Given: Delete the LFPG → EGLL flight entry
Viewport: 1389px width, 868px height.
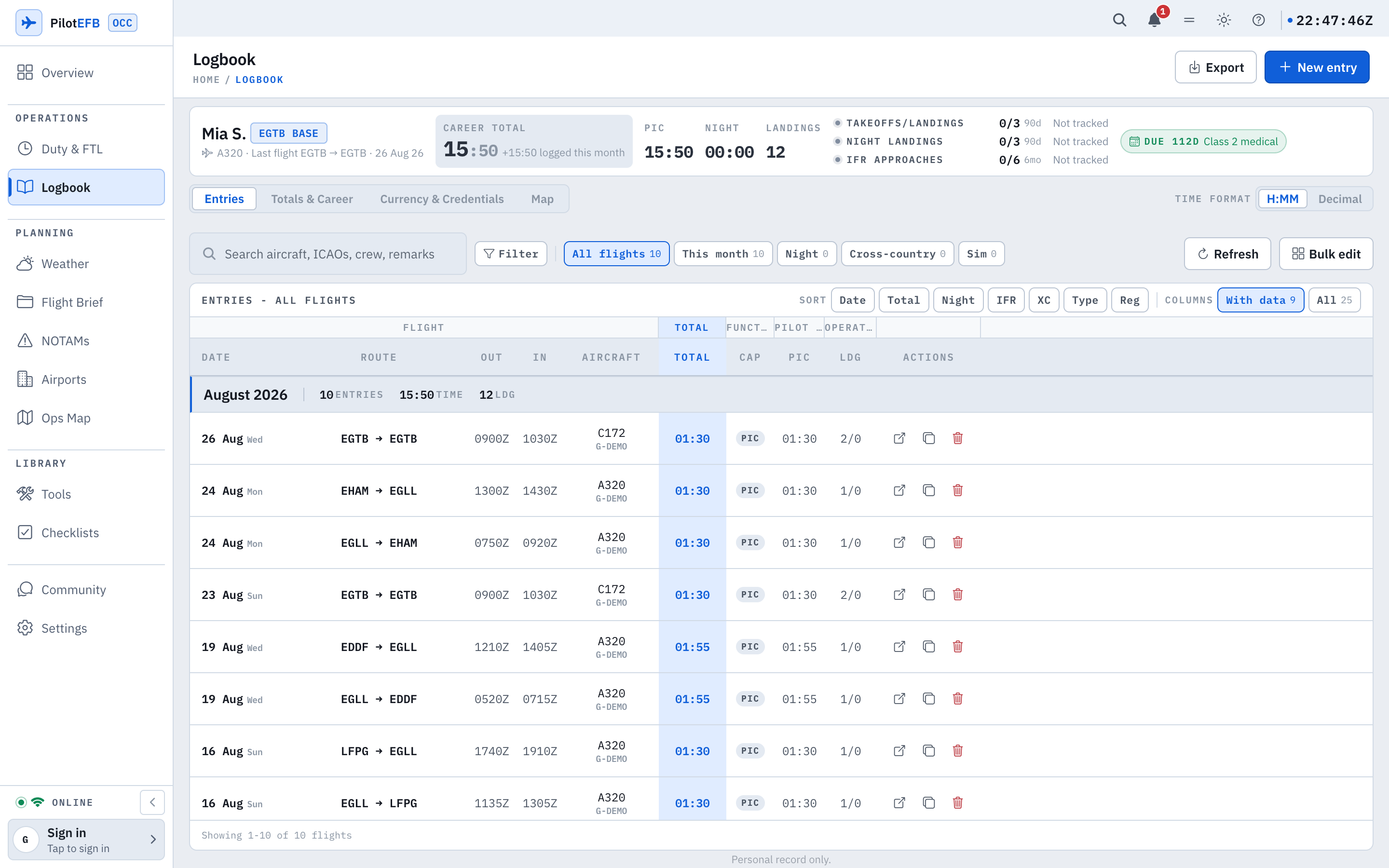Looking at the screenshot, I should click(957, 751).
